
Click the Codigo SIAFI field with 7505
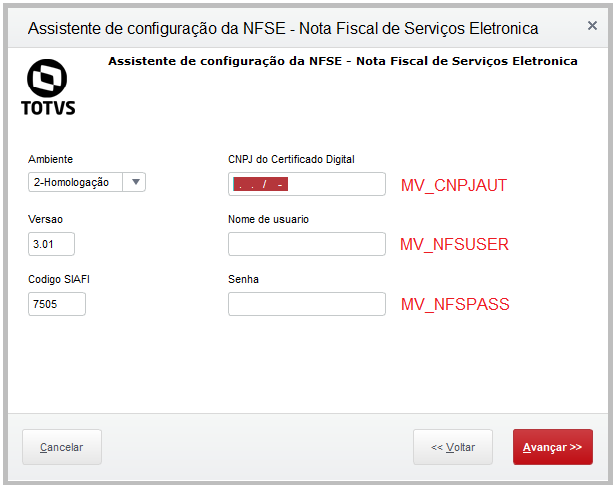coord(57,304)
